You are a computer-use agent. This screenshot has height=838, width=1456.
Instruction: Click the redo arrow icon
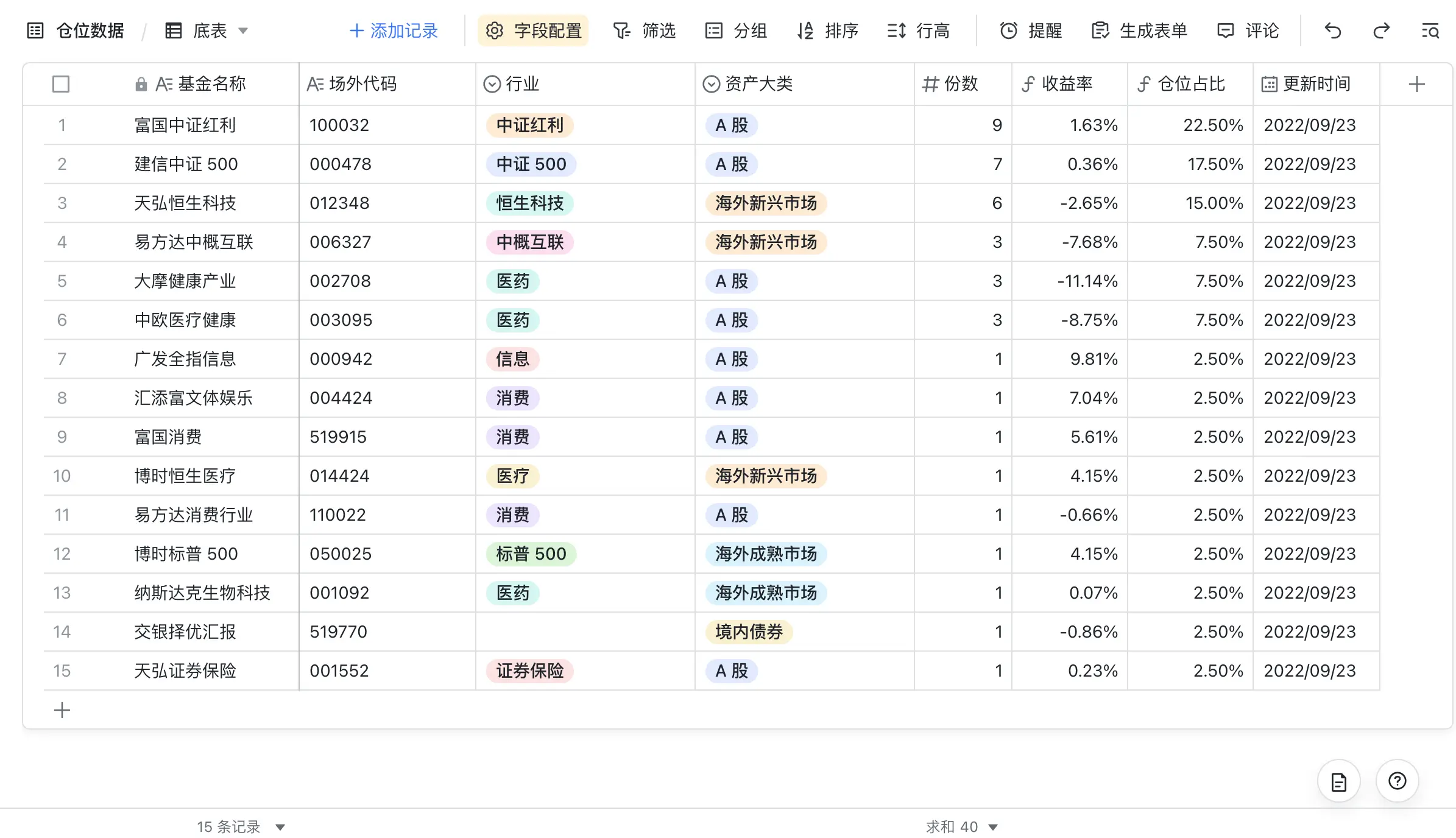pos(1381,30)
